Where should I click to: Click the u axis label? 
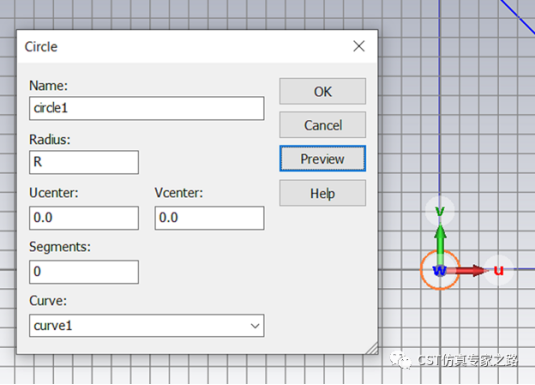point(498,270)
